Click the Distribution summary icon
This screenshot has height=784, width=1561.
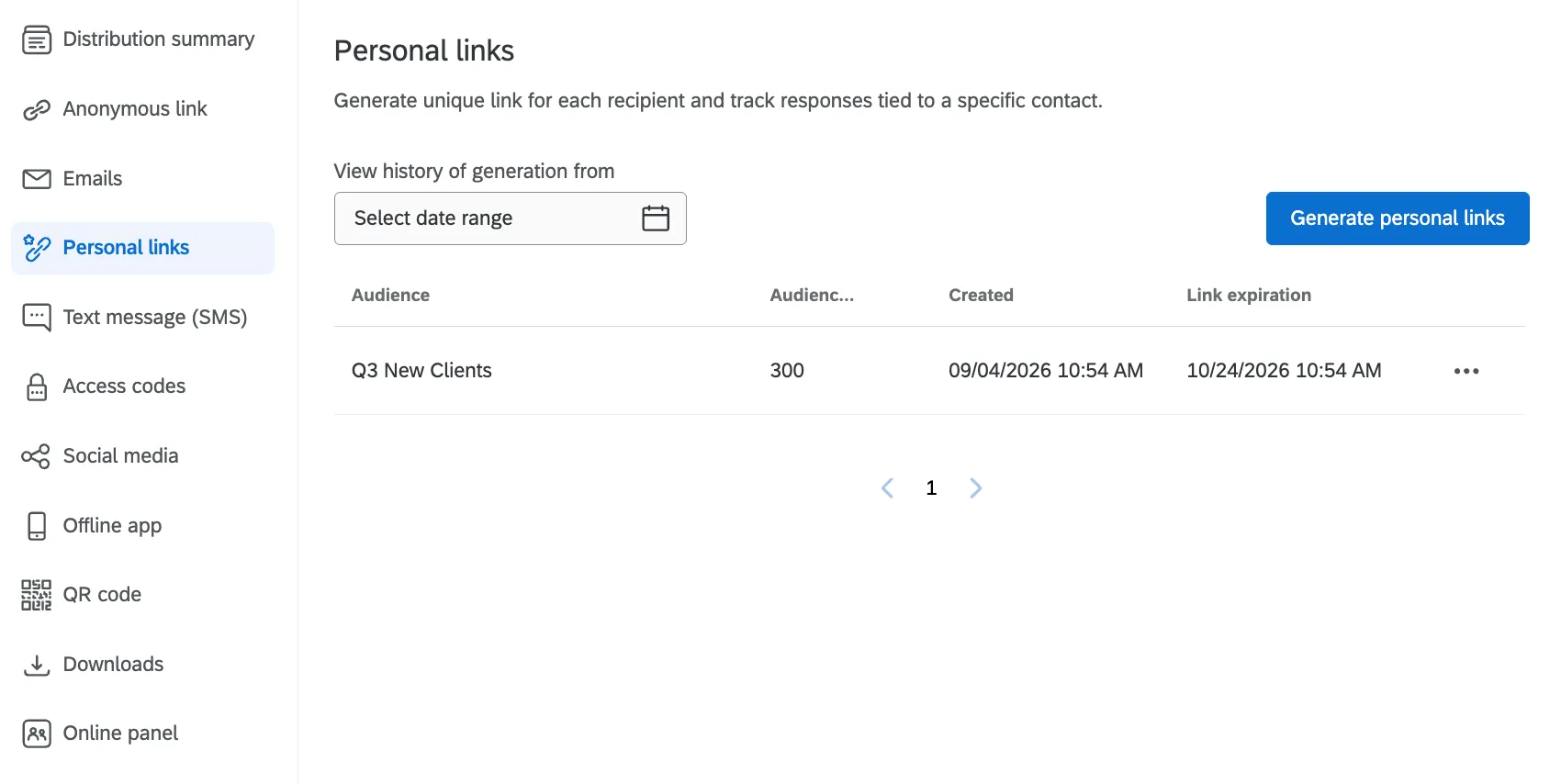pyautogui.click(x=37, y=39)
